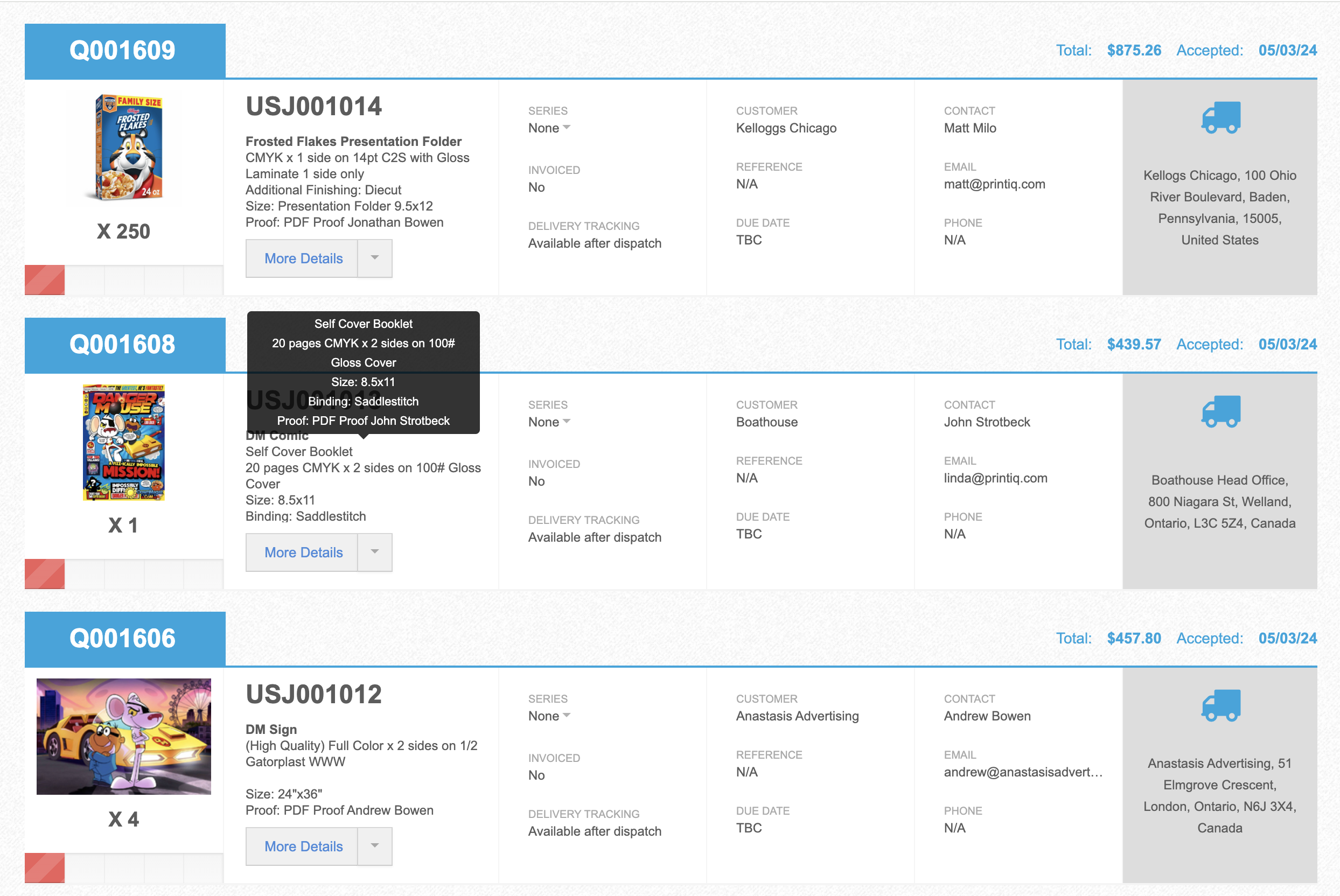1340x896 pixels.
Task: Expand More Details arrow for DM Comic
Action: 375,552
